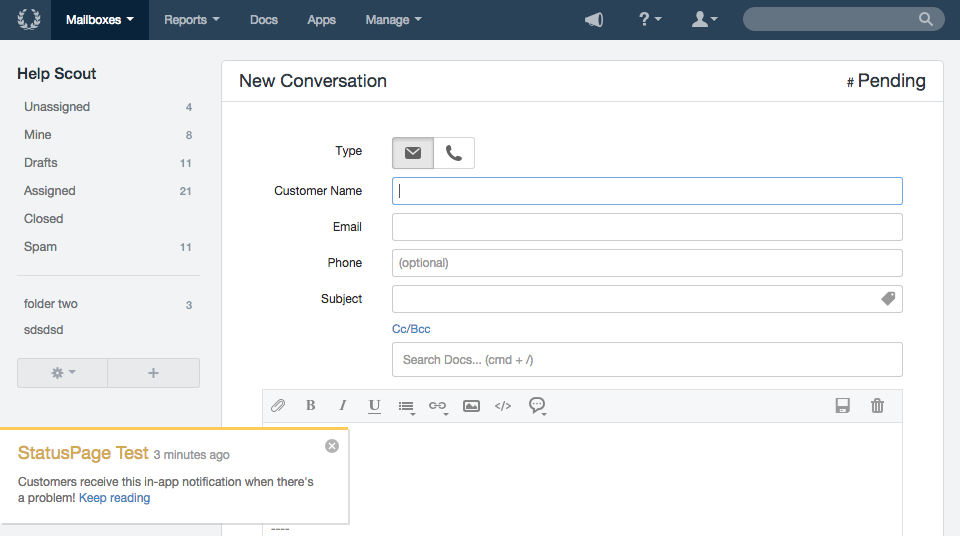Click the plus button for new conversation
This screenshot has height=536, width=960.
[154, 373]
